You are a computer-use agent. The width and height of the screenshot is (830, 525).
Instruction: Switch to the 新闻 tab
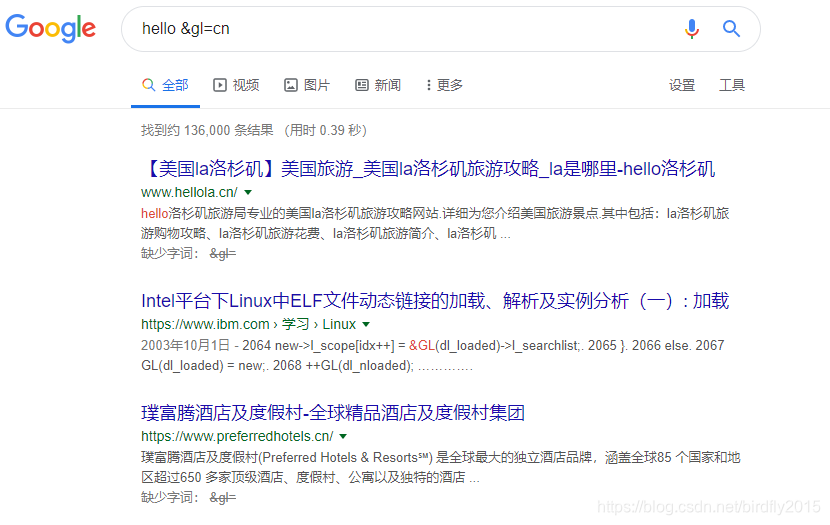point(378,85)
